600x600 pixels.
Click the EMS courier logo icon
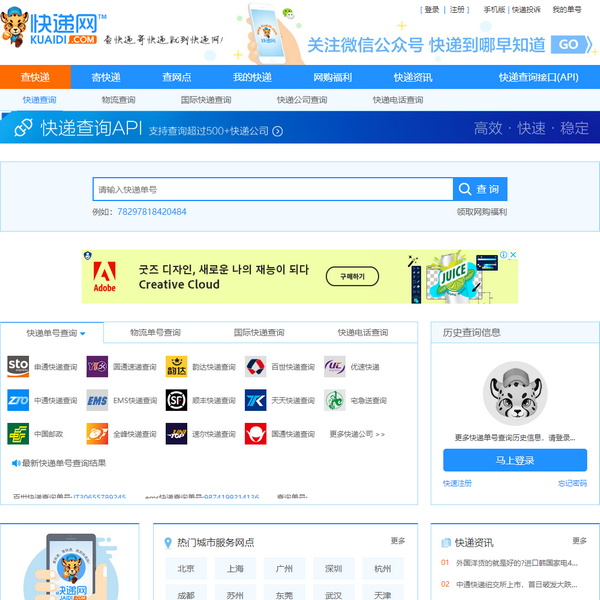pyautogui.click(x=97, y=400)
